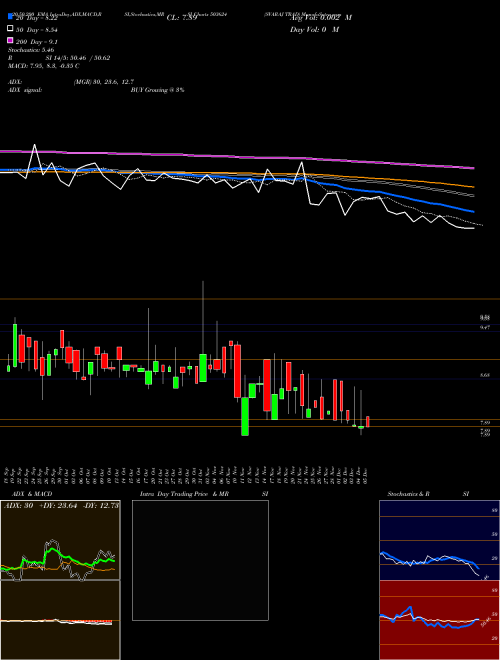Screen dimensions: 500x660
Task: Select the '50 Day = 8.54' legend text
Action: [x=37, y=29]
